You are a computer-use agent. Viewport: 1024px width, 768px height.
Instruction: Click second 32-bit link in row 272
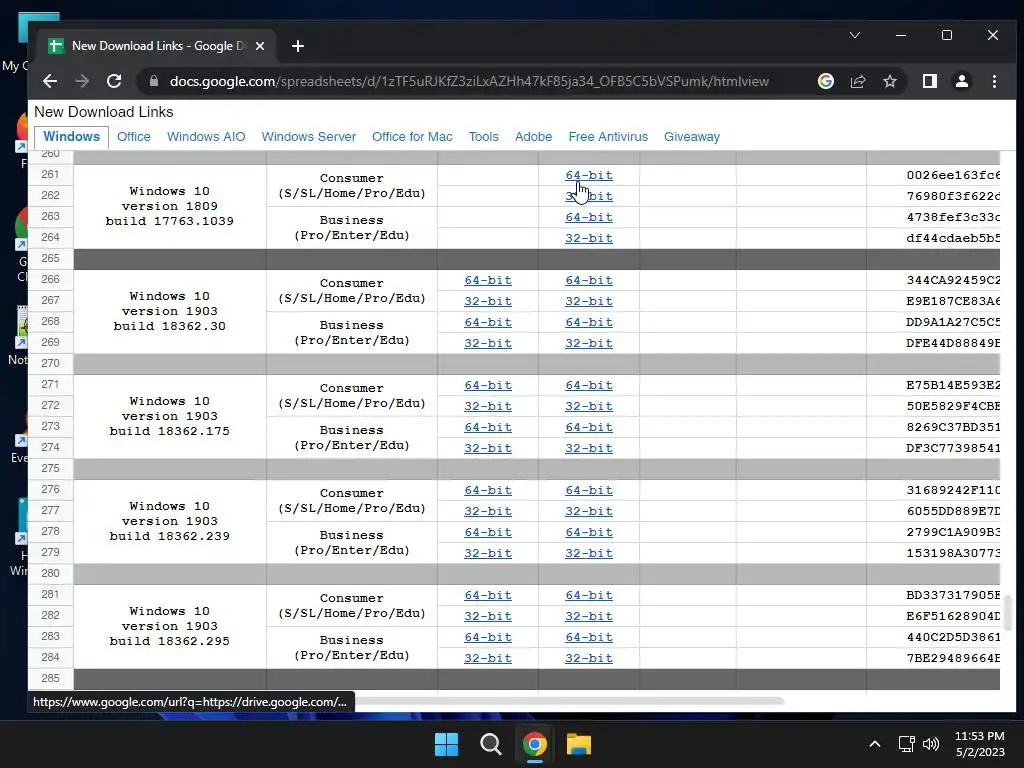589,406
